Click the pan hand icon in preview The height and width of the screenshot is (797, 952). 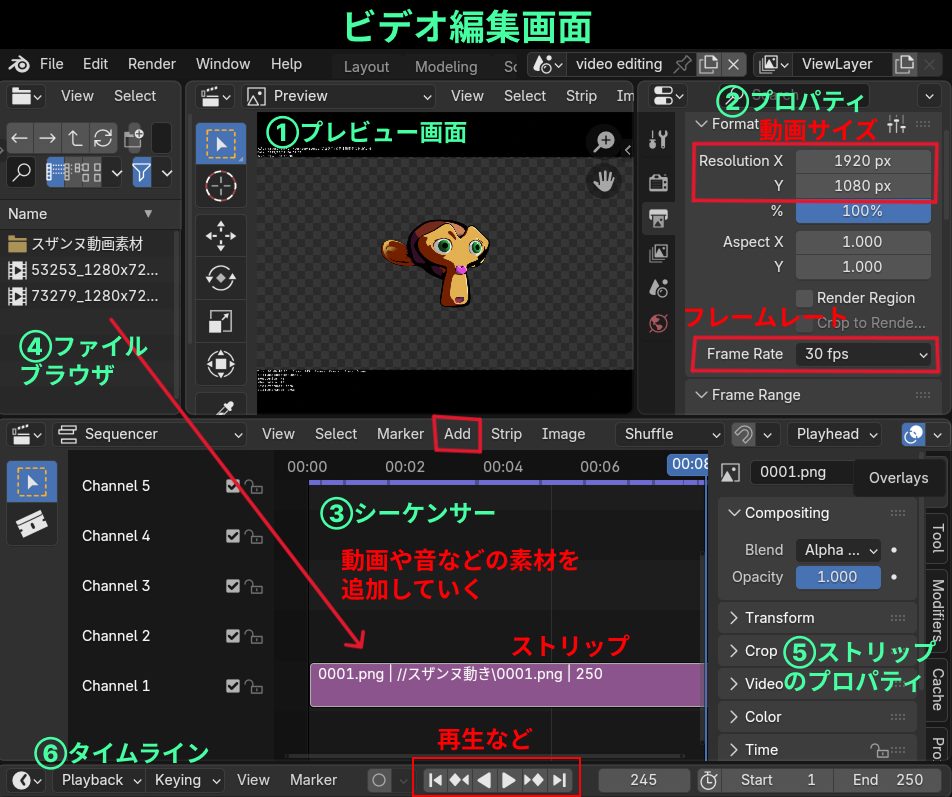(604, 181)
